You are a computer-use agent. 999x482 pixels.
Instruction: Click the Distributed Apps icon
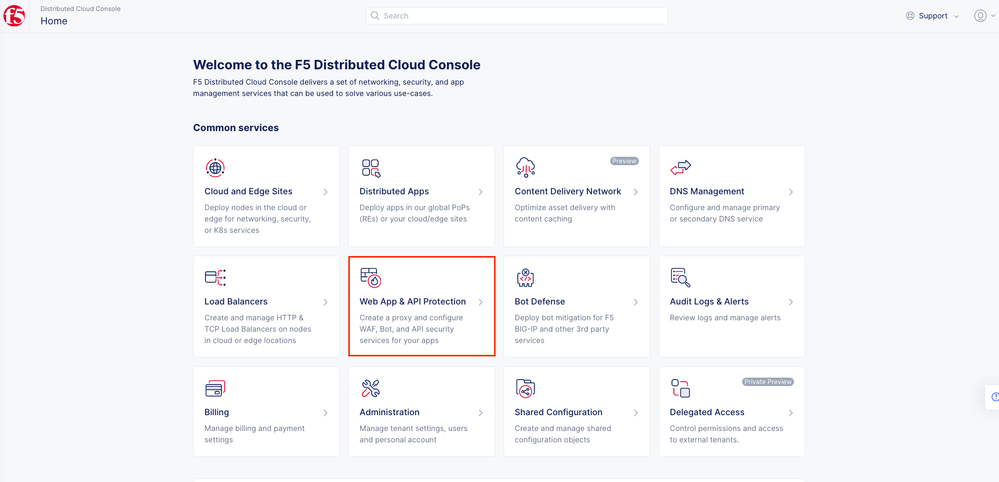371,167
